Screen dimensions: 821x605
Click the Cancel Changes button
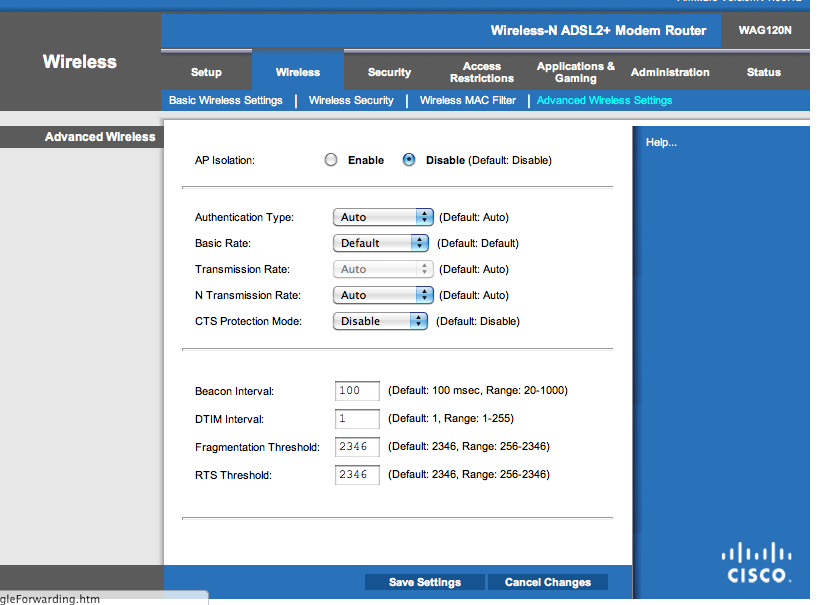(548, 582)
